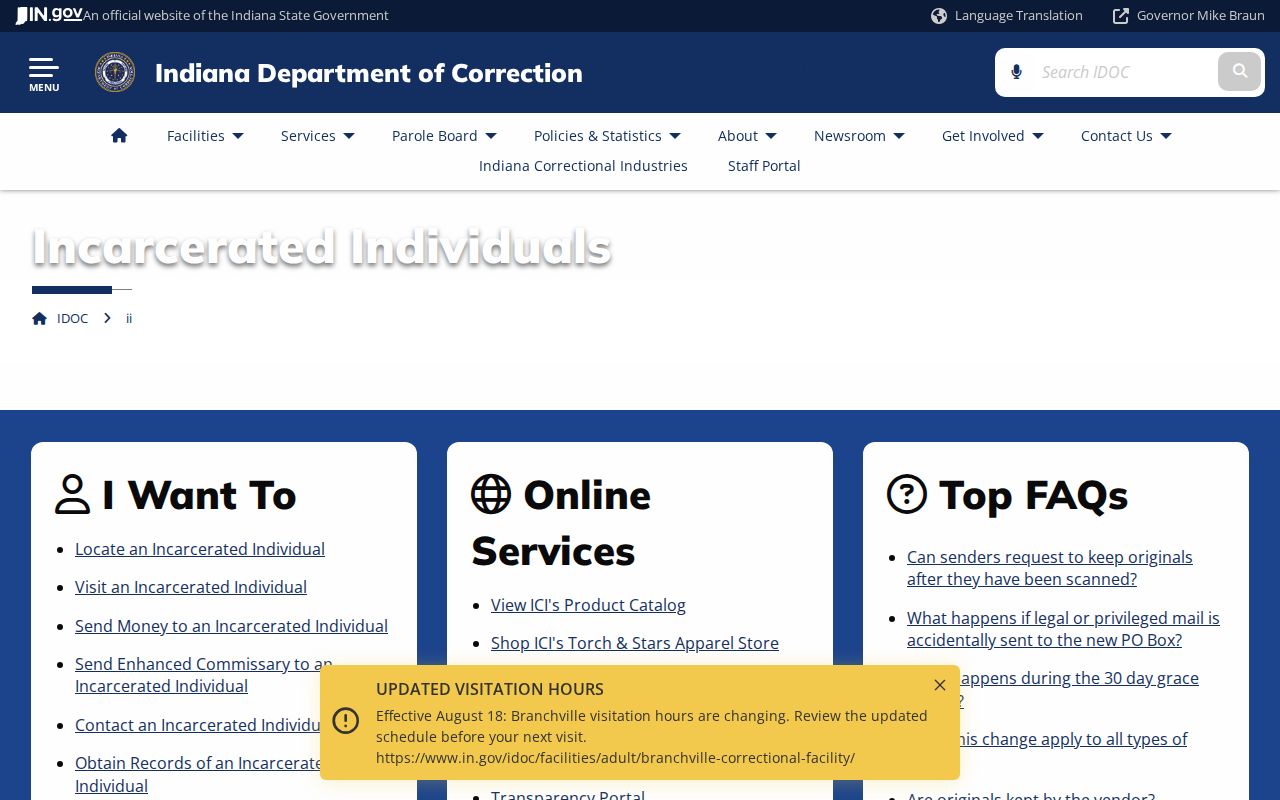Viewport: 1280px width, 800px height.
Task: Click the home icon in navigation bar
Action: point(119,136)
